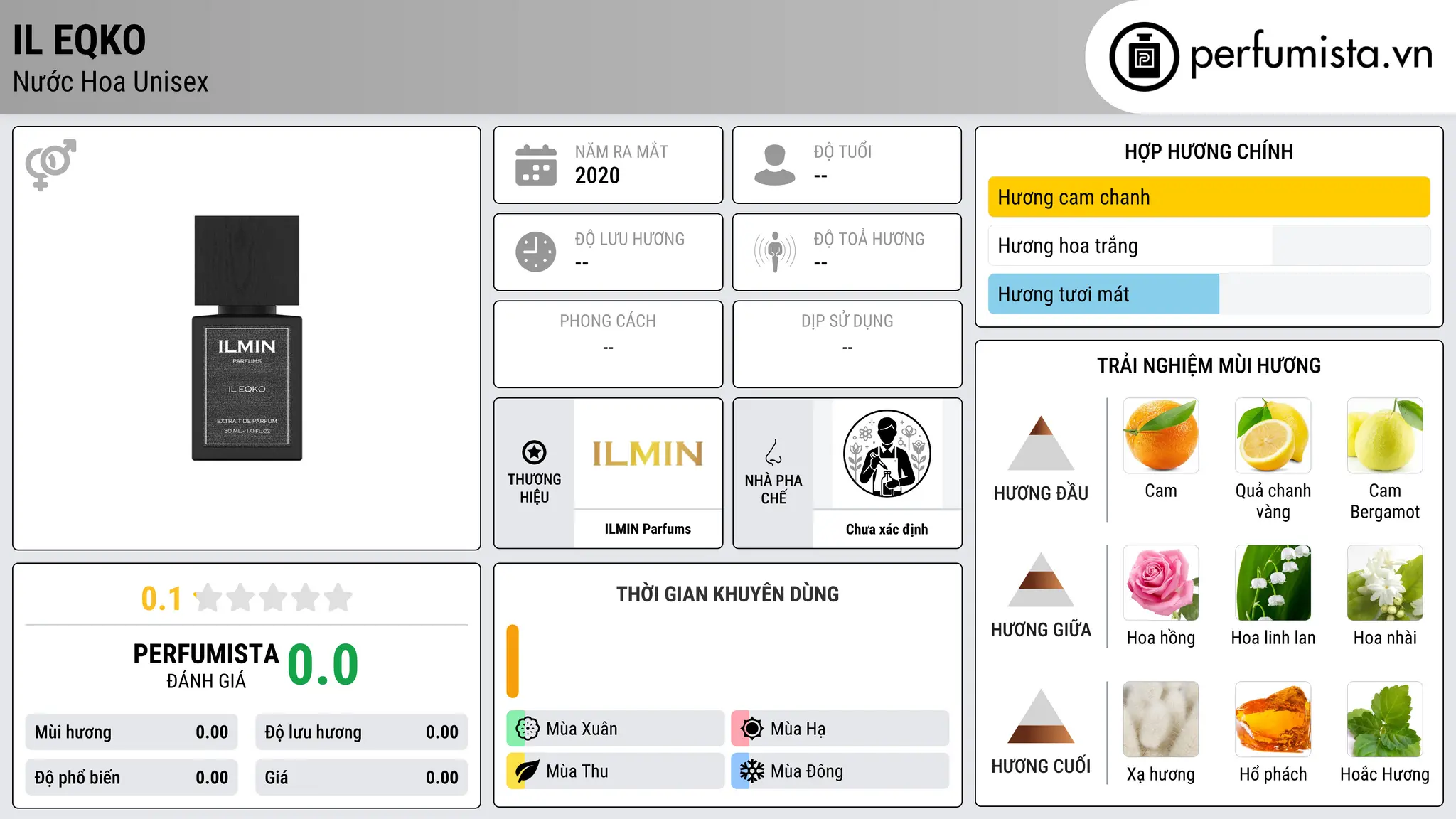Select the Mùa Xuân season label

(582, 729)
